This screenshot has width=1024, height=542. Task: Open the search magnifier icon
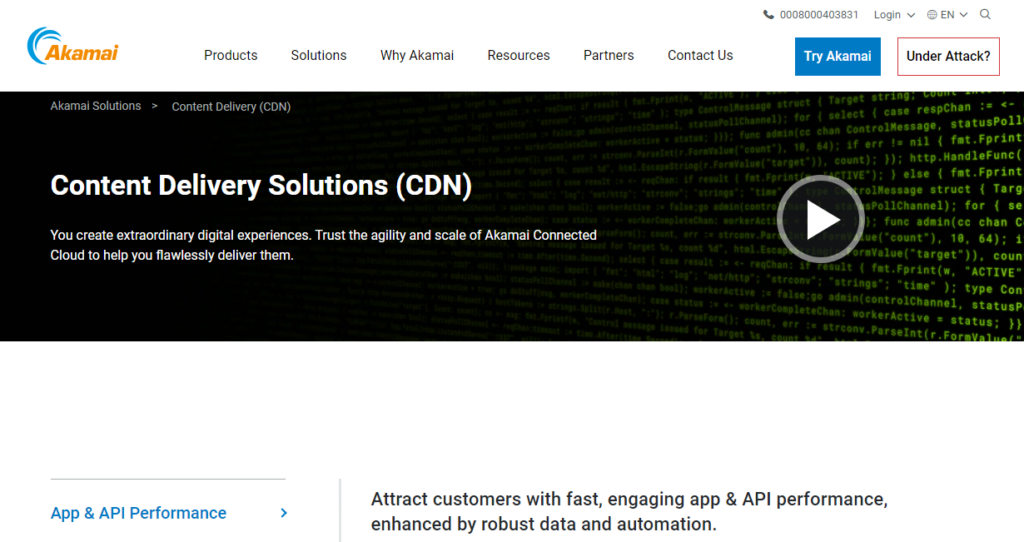click(985, 14)
